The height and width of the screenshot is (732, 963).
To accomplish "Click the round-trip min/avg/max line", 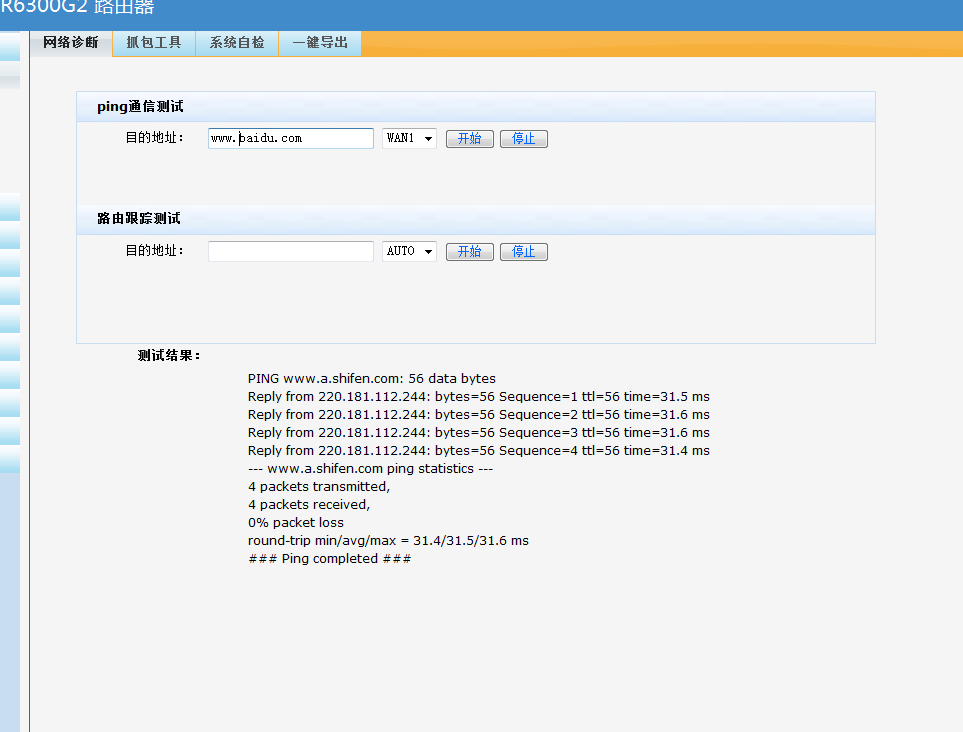I will point(388,541).
